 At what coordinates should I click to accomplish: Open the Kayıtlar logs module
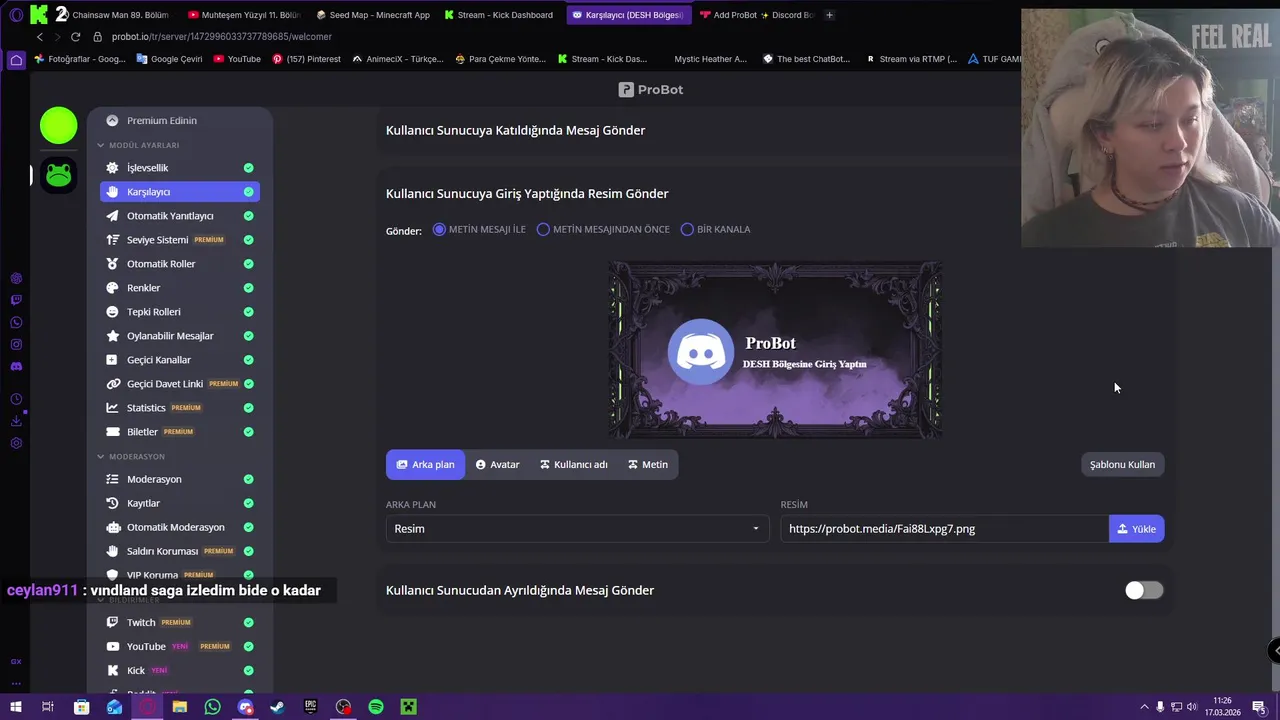179,503
